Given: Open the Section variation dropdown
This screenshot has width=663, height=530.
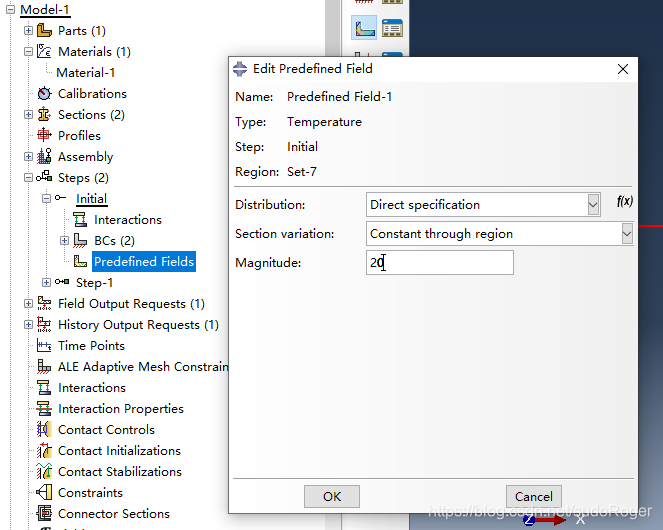Looking at the screenshot, I should (626, 234).
